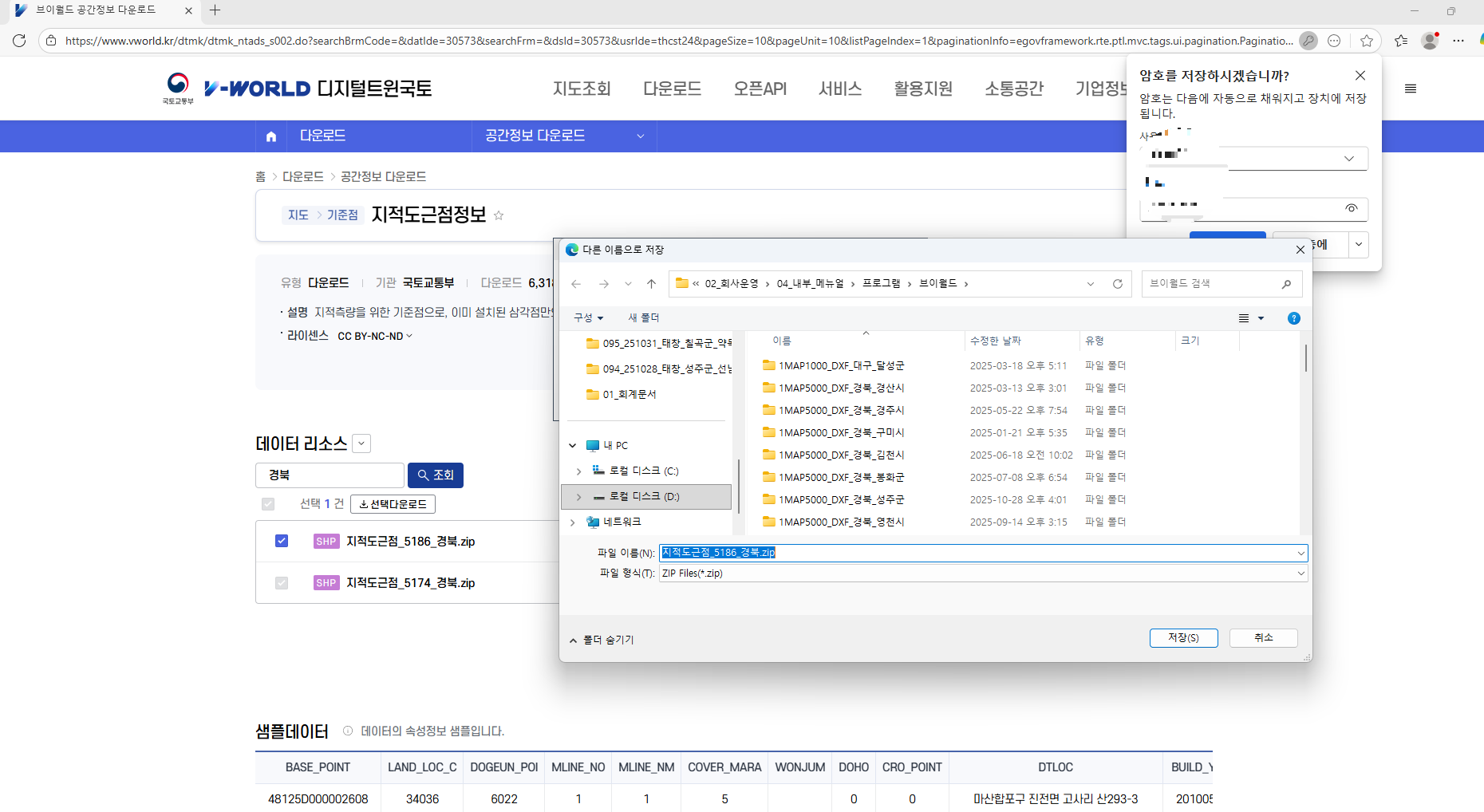1484x812 pixels.
Task: Click the 저장(S) button
Action: coord(1183,638)
